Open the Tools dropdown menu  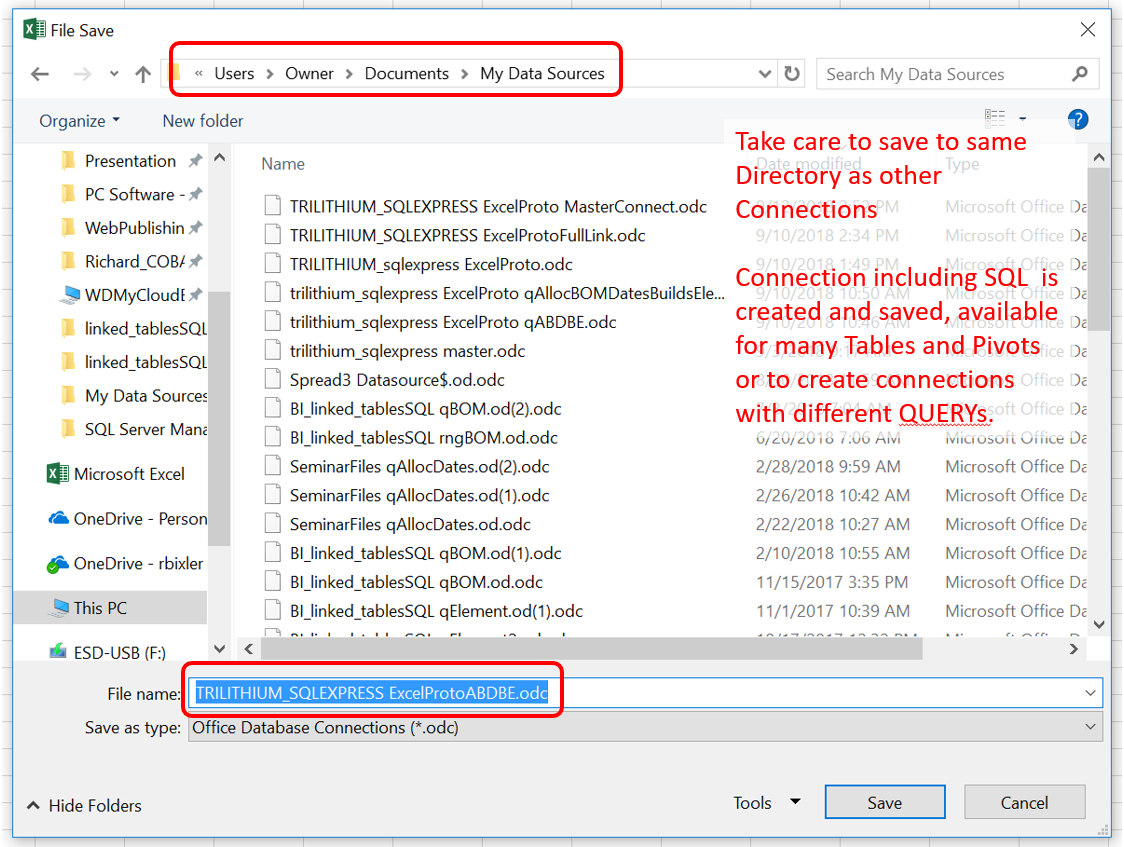coord(766,803)
